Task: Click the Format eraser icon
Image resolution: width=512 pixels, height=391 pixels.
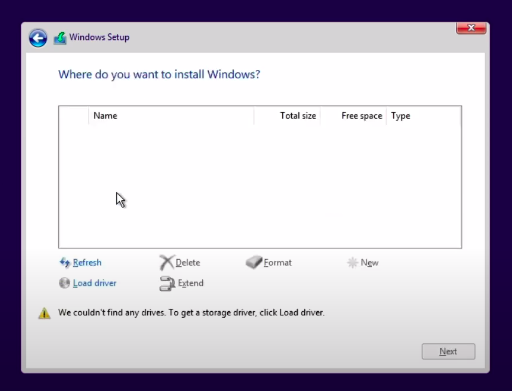Action: click(x=254, y=262)
